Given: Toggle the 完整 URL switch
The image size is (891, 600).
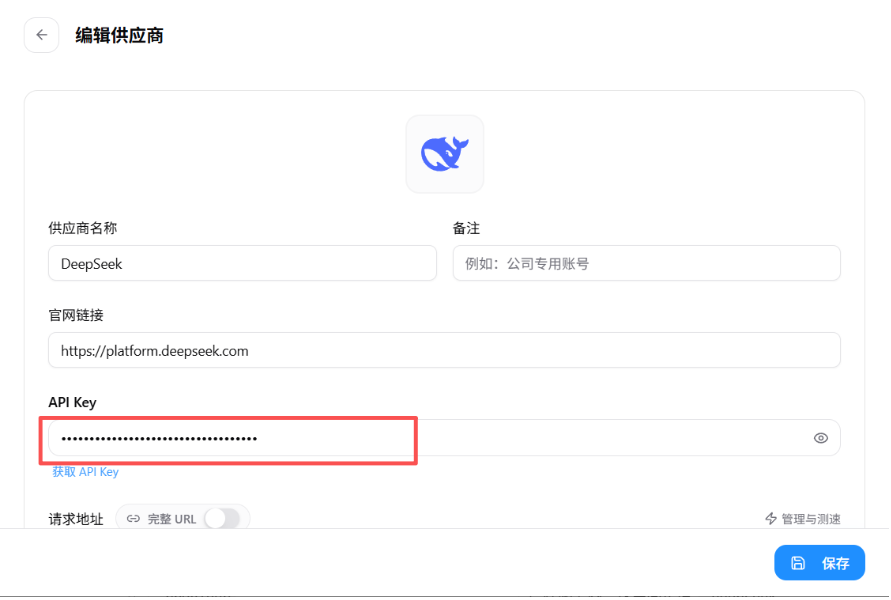Looking at the screenshot, I should coord(222,518).
